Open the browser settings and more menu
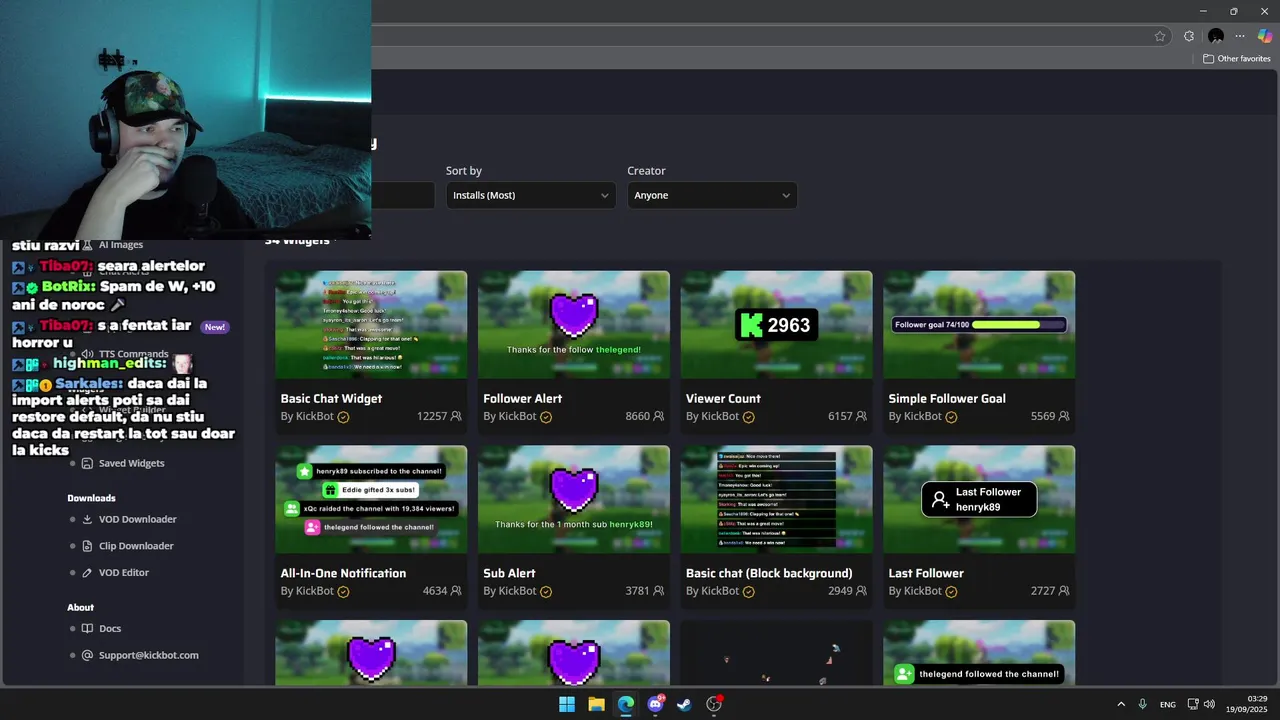Image resolution: width=1280 pixels, height=720 pixels. [1240, 36]
